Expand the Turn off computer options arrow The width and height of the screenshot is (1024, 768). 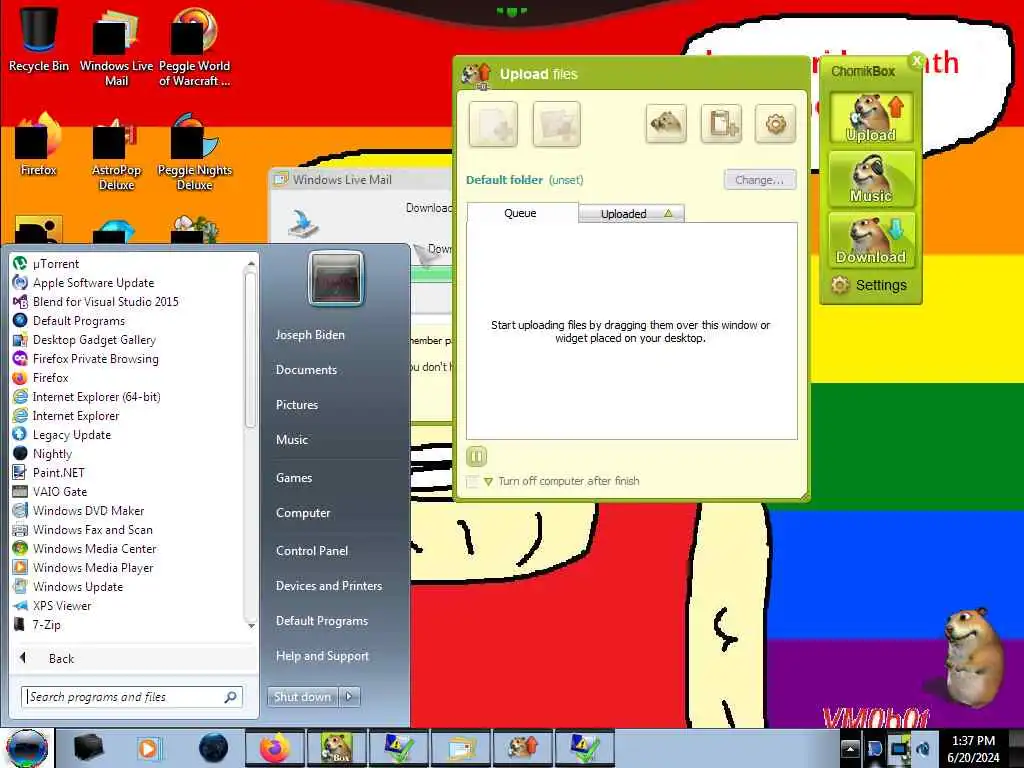[x=488, y=482]
